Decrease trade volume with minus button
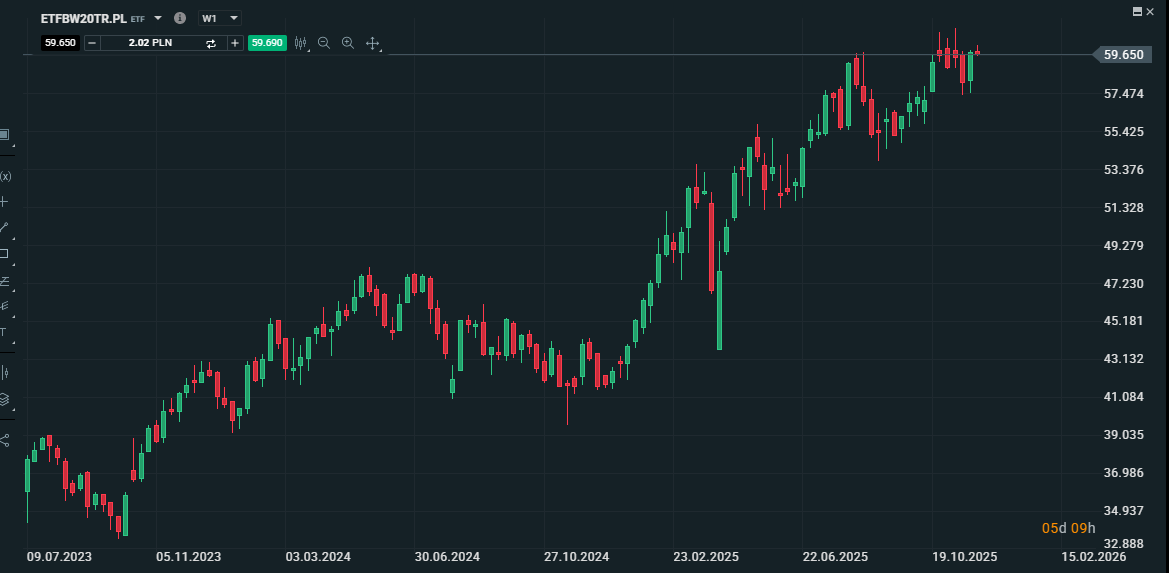 pos(92,43)
